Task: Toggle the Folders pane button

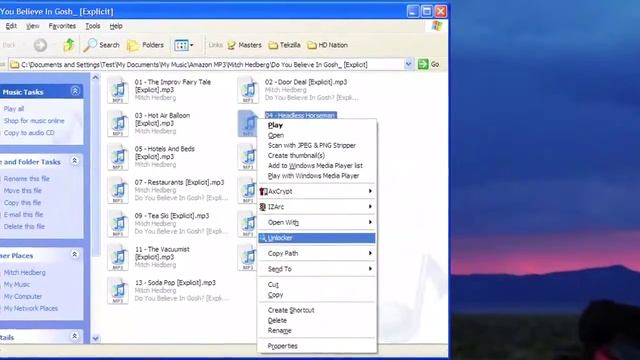Action: click(145, 45)
